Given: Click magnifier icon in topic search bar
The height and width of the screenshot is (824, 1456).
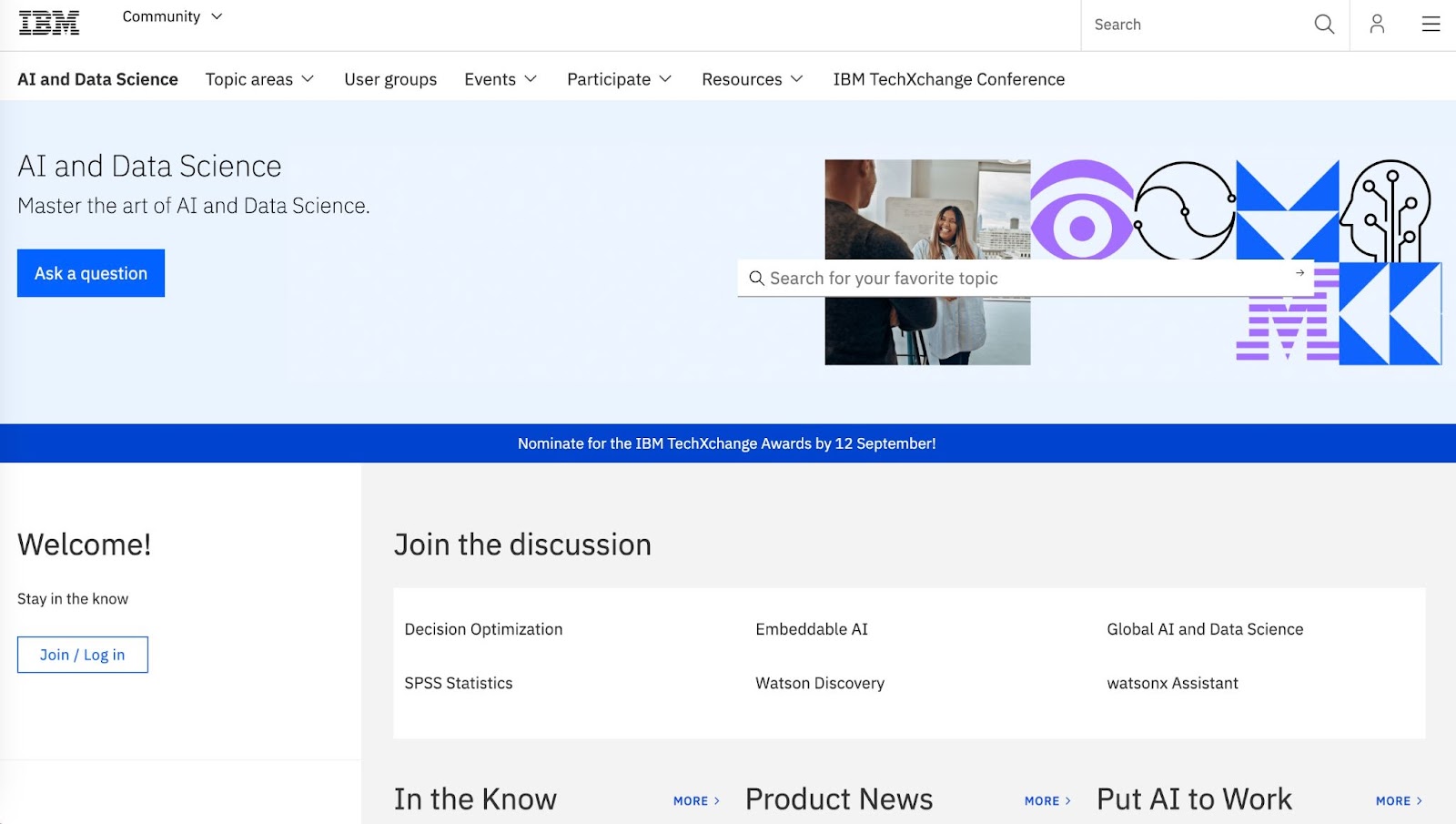Looking at the screenshot, I should click(x=756, y=278).
